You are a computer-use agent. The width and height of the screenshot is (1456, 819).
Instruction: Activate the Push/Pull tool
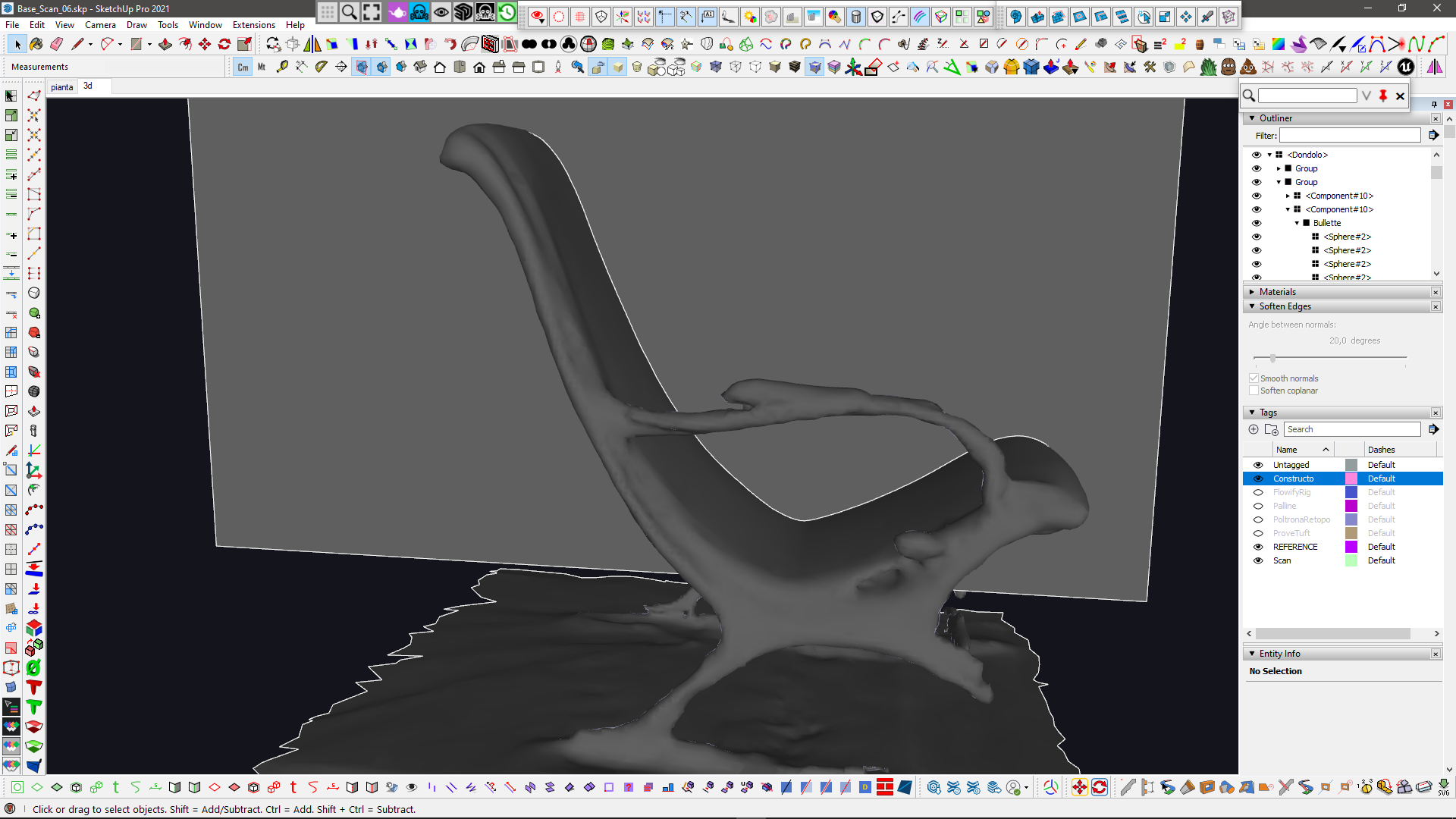(165, 44)
